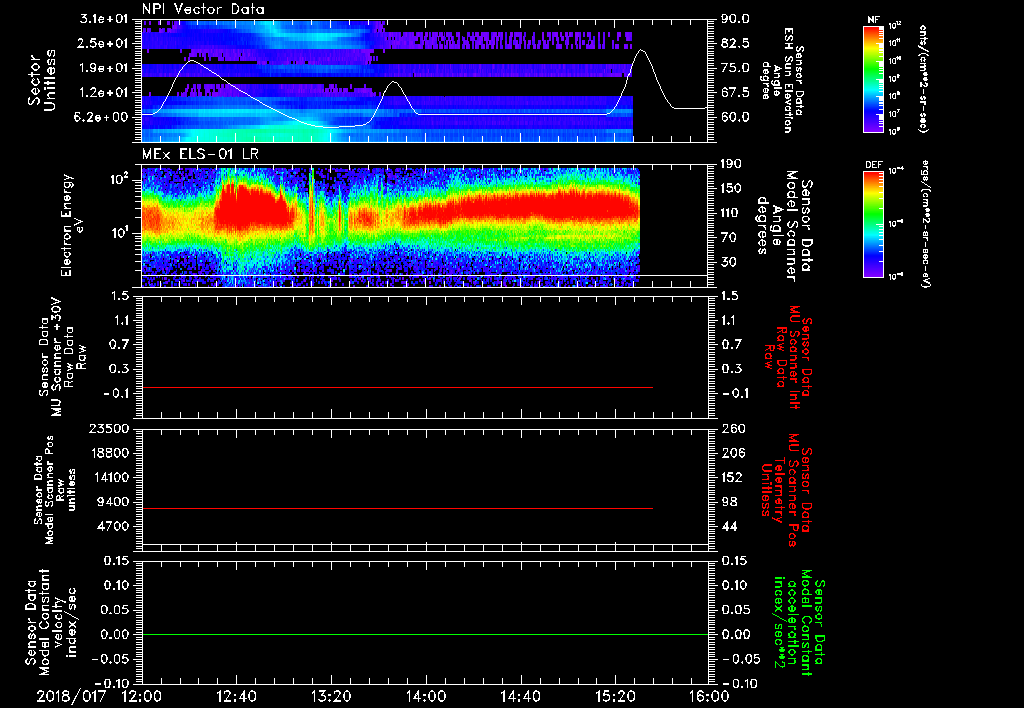Click the '98' telemetry axis tick
1024x708 pixels.
[x=729, y=502]
